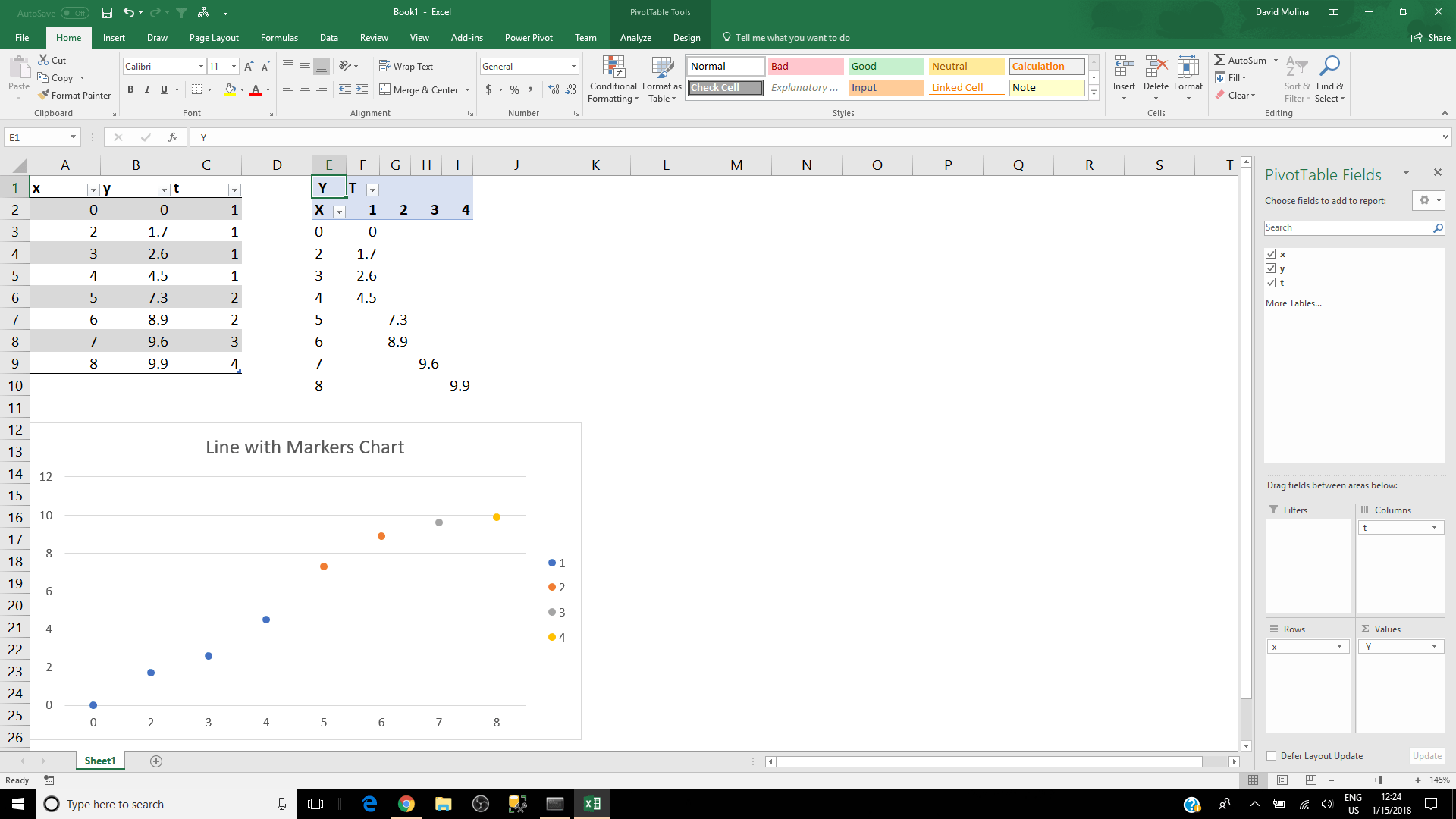
Task: Apply bold formatting with the B icon
Action: (130, 89)
